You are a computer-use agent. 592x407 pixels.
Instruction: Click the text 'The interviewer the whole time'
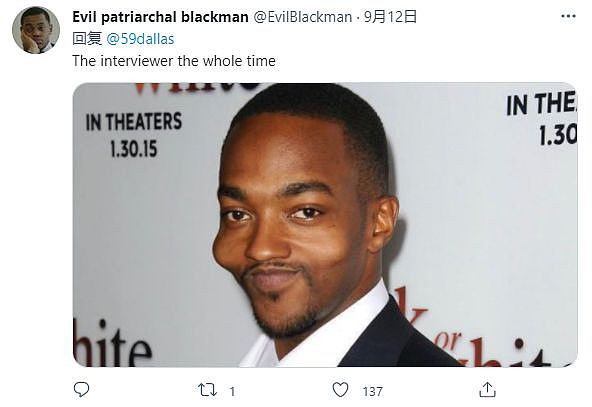point(174,61)
